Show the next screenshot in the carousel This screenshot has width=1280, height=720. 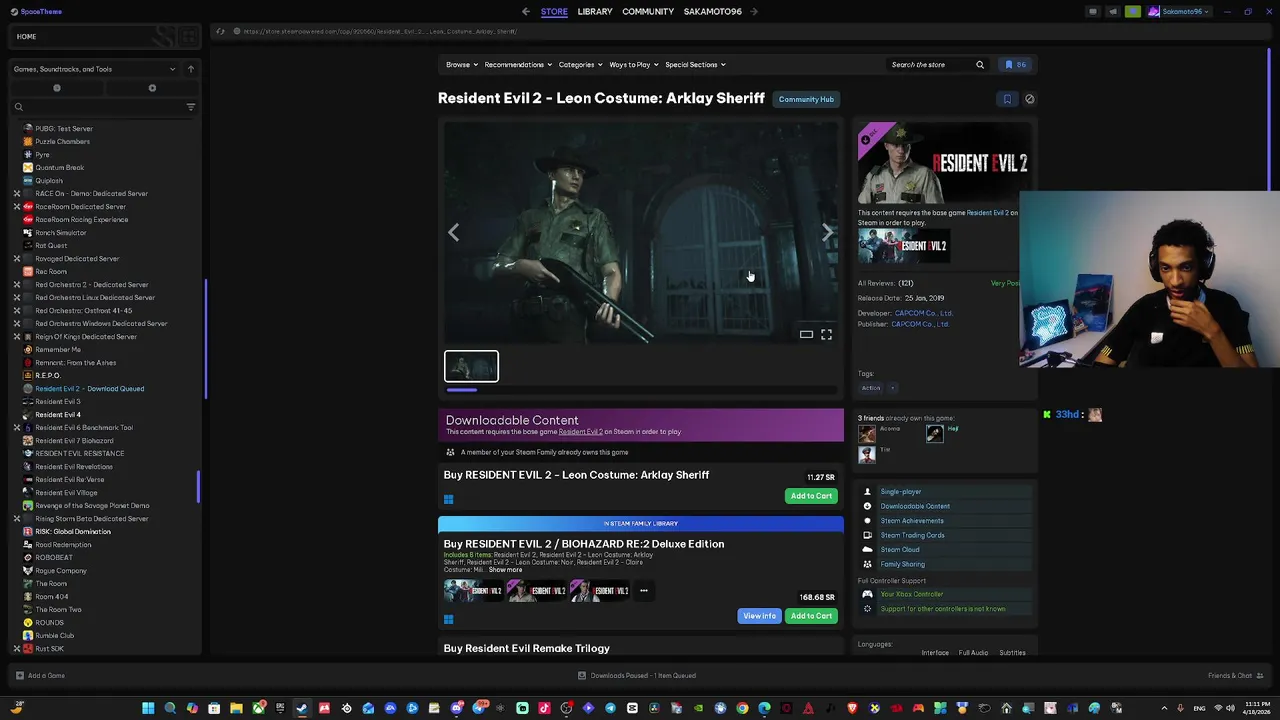pyautogui.click(x=827, y=232)
